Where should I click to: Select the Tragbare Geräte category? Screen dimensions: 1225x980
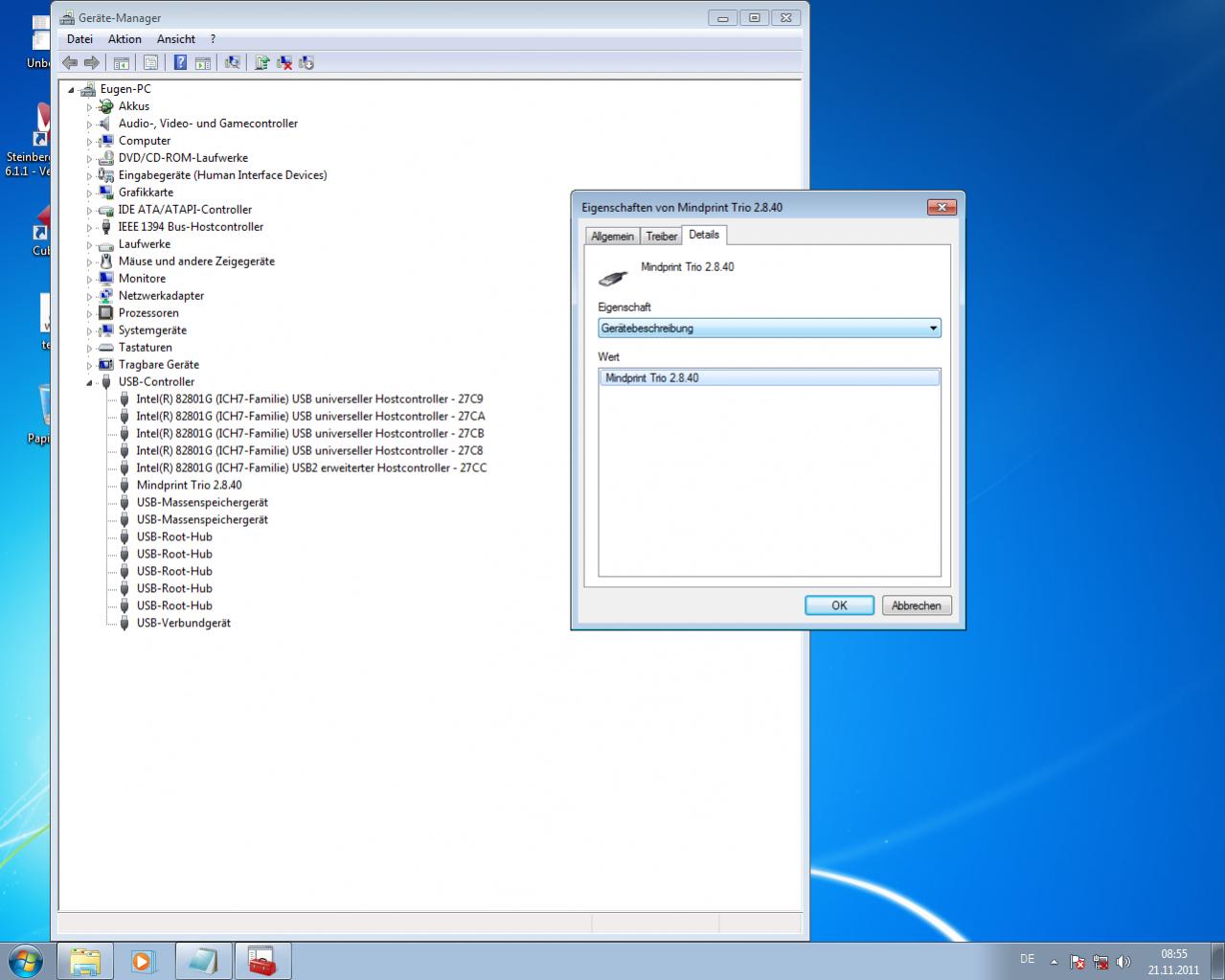click(159, 365)
